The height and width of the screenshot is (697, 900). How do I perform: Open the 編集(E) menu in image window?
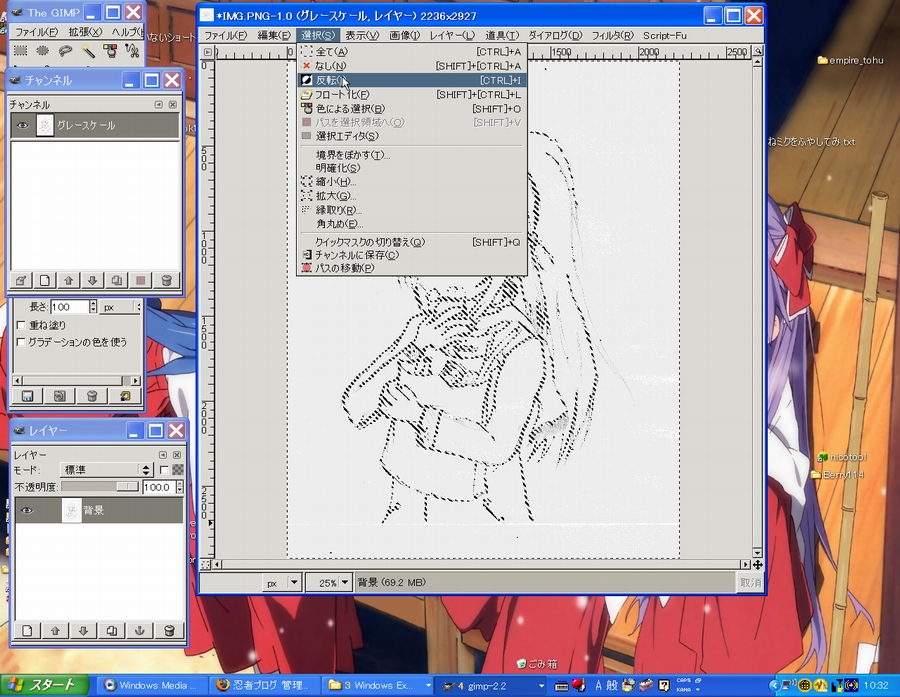pyautogui.click(x=274, y=36)
